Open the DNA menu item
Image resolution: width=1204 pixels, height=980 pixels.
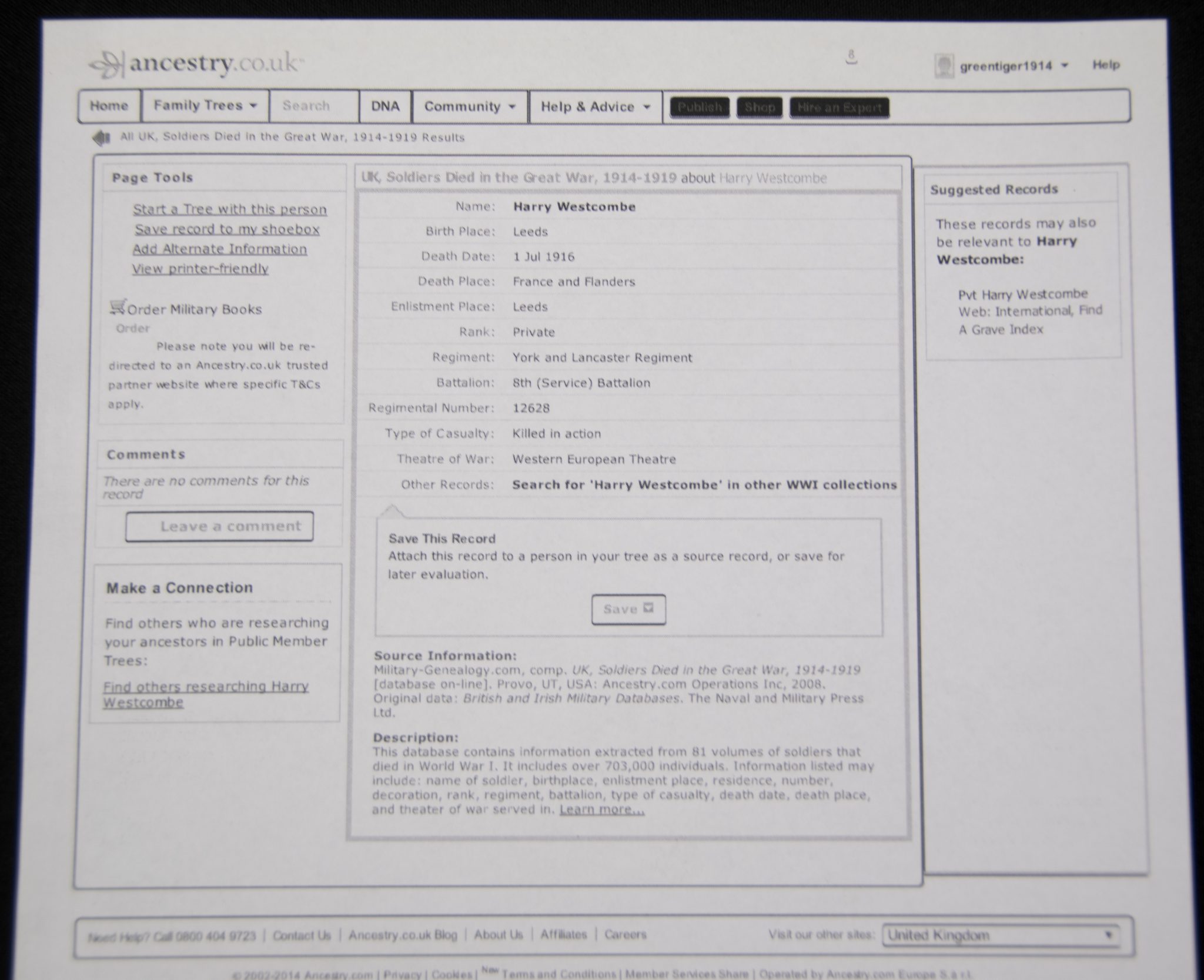point(385,106)
